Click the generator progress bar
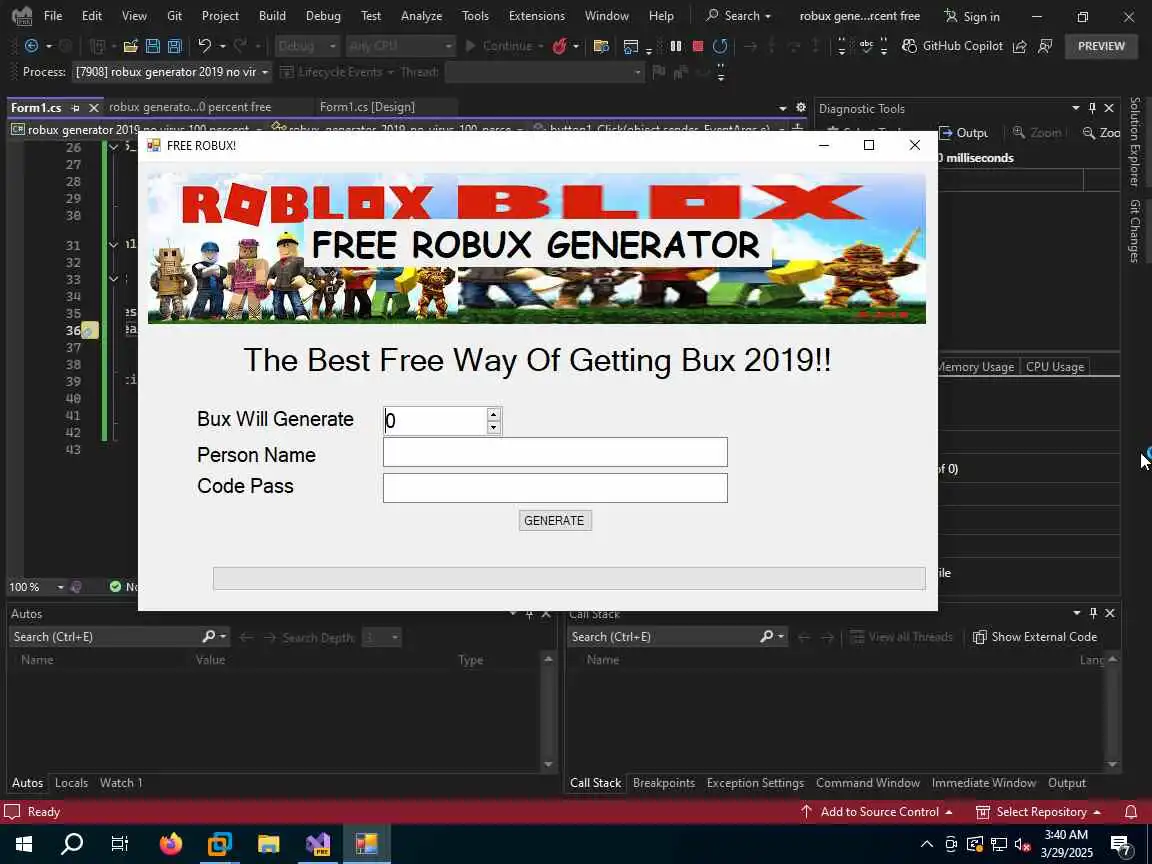Image resolution: width=1152 pixels, height=864 pixels. tap(569, 578)
